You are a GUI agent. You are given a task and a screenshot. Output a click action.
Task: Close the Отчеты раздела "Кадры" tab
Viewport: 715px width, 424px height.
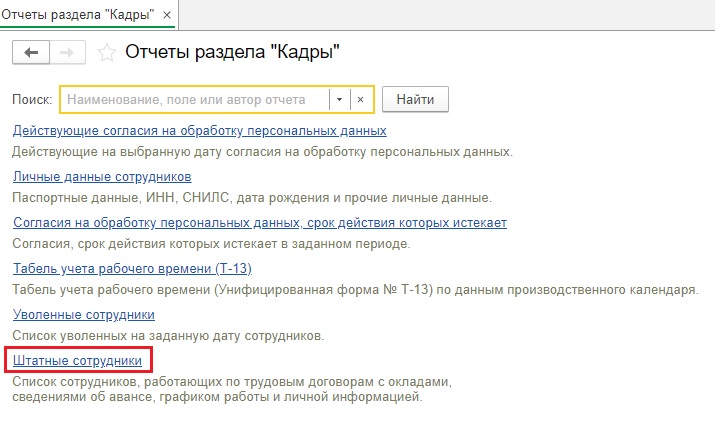167,15
